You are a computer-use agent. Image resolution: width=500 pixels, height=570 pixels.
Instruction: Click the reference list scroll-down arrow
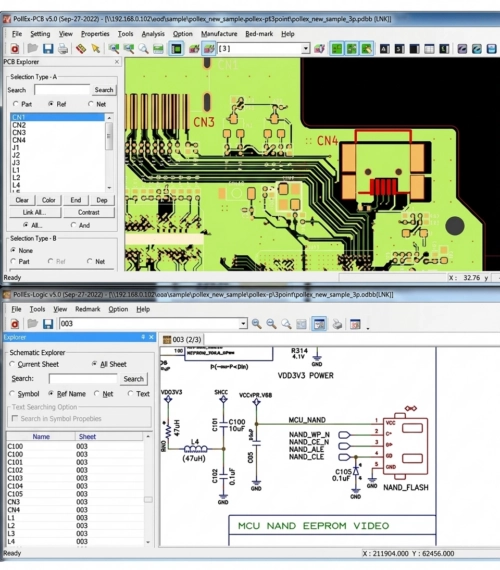[x=109, y=188]
